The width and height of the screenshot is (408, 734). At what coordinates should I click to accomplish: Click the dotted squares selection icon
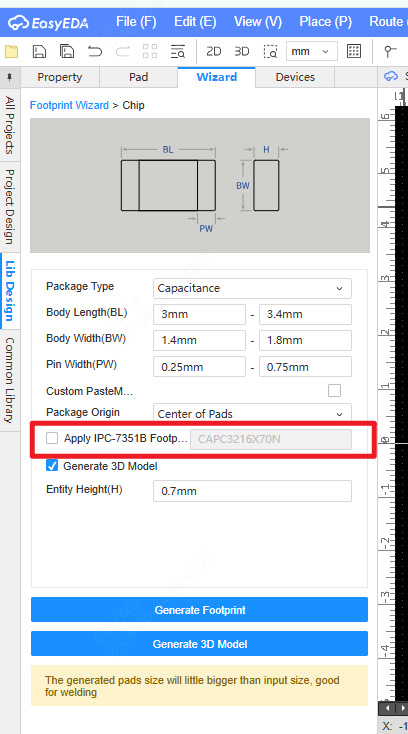pos(150,51)
